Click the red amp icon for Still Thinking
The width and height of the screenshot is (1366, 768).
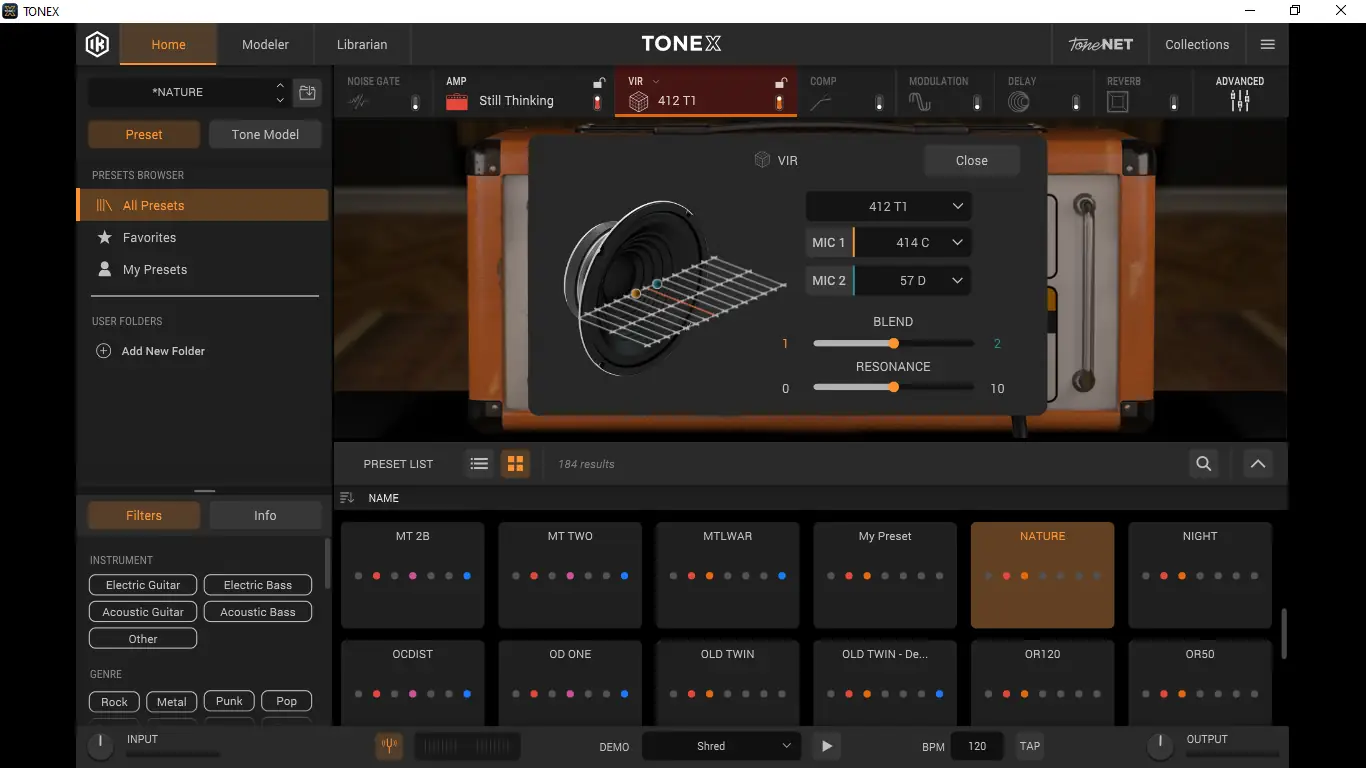click(x=457, y=101)
